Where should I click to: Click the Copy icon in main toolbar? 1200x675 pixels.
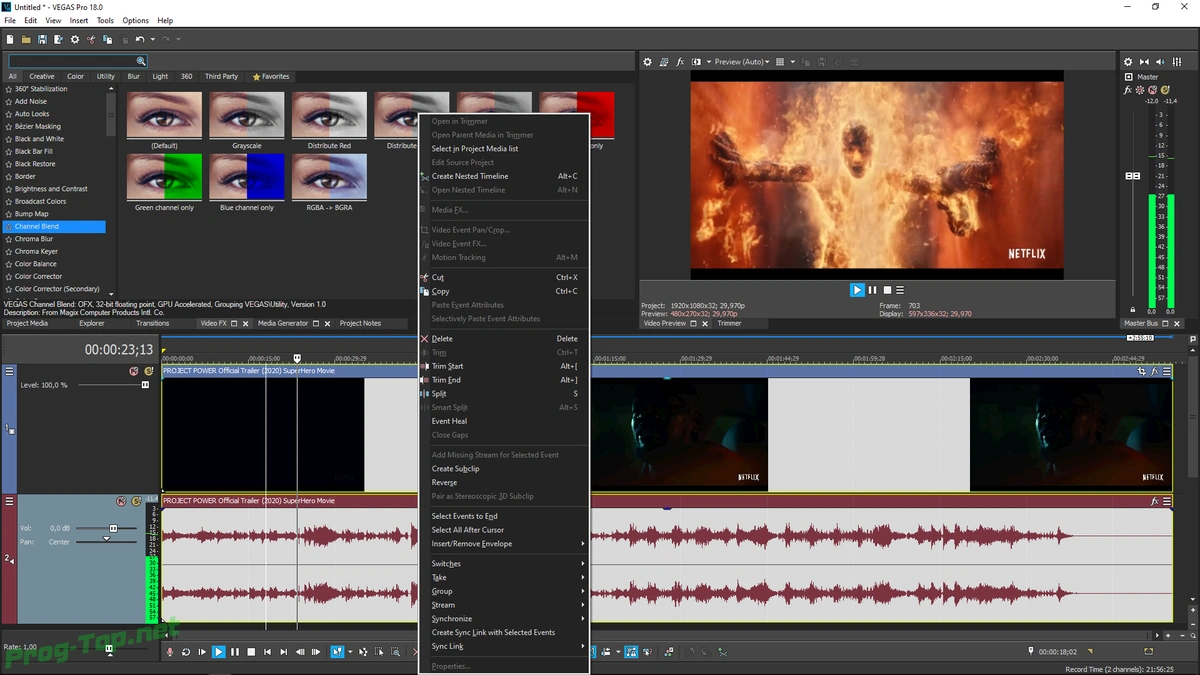[106, 39]
